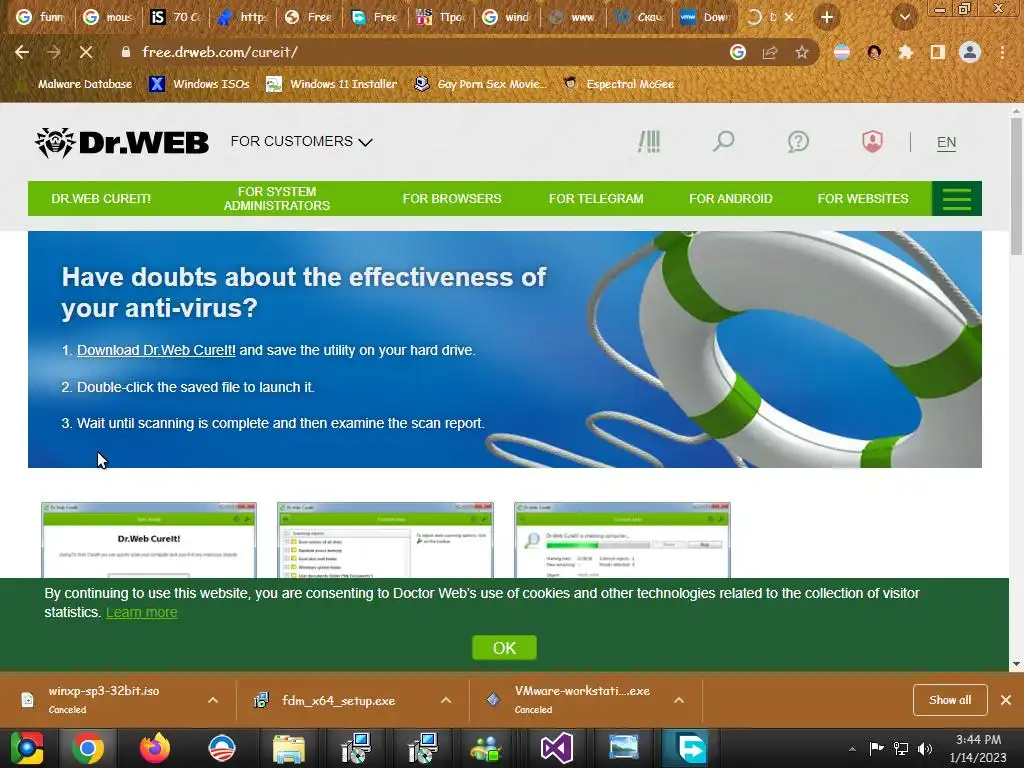Click the Chrome taskbar icon
The width and height of the screenshot is (1024, 768).
click(x=88, y=748)
